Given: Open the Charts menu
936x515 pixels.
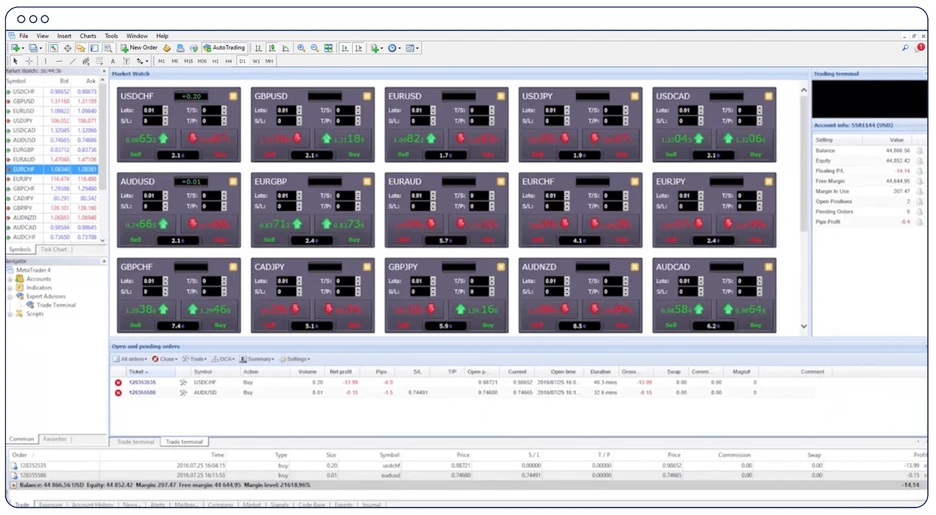Looking at the screenshot, I should (x=88, y=36).
